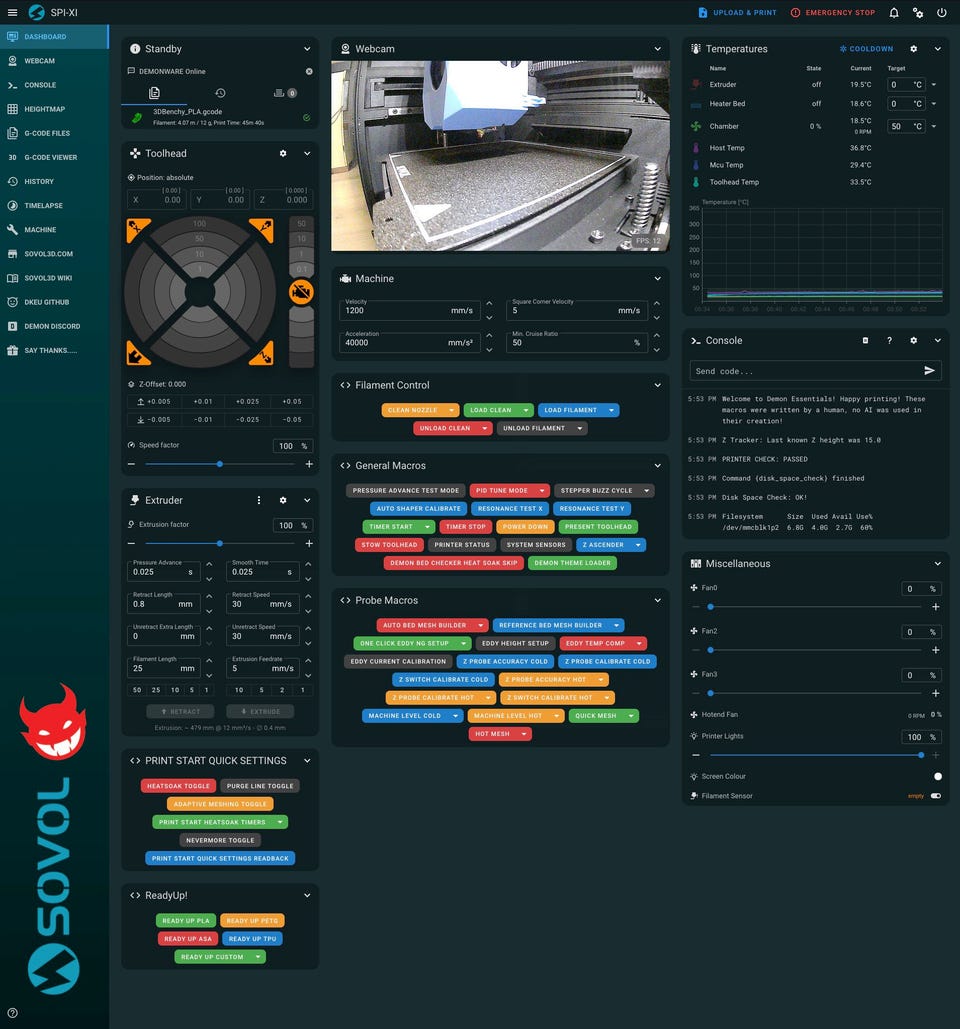Expand the CLEAN NOZZLE macro dropdown arrow

(x=453, y=410)
